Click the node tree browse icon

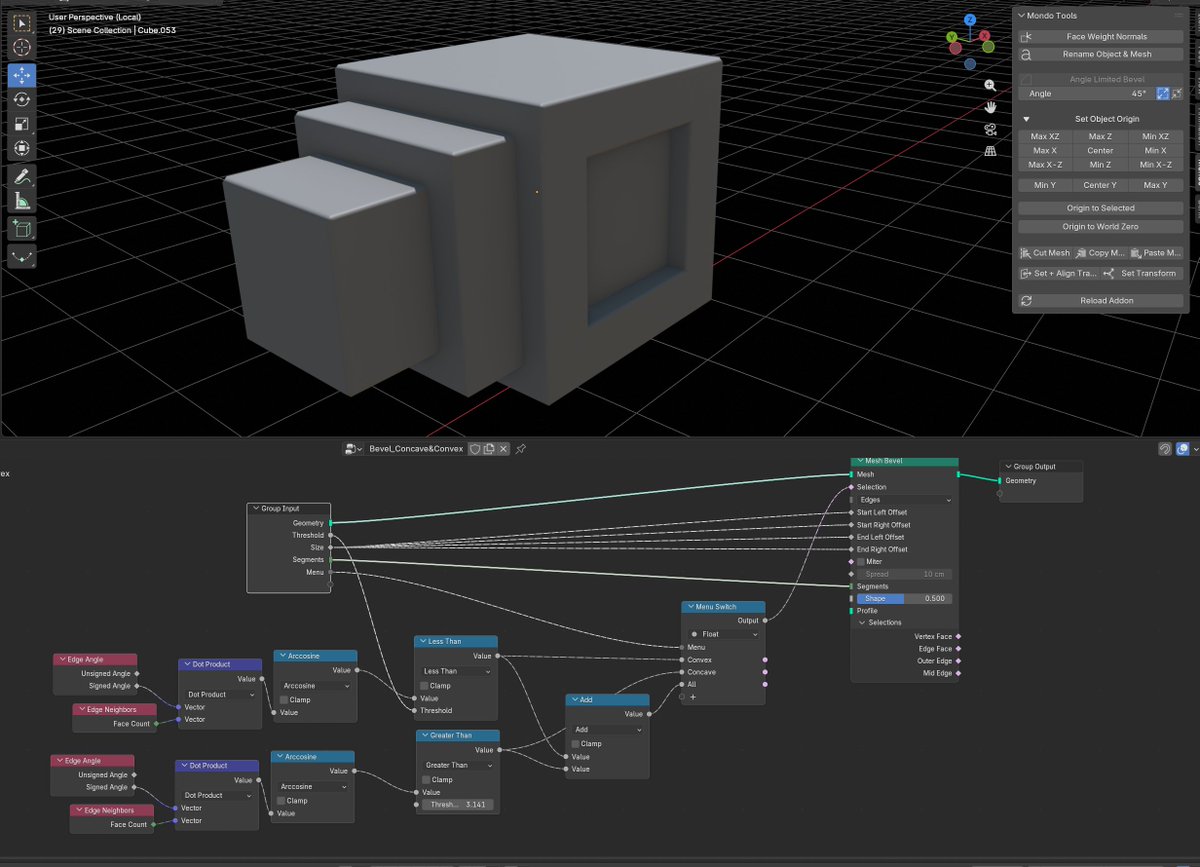pos(353,449)
